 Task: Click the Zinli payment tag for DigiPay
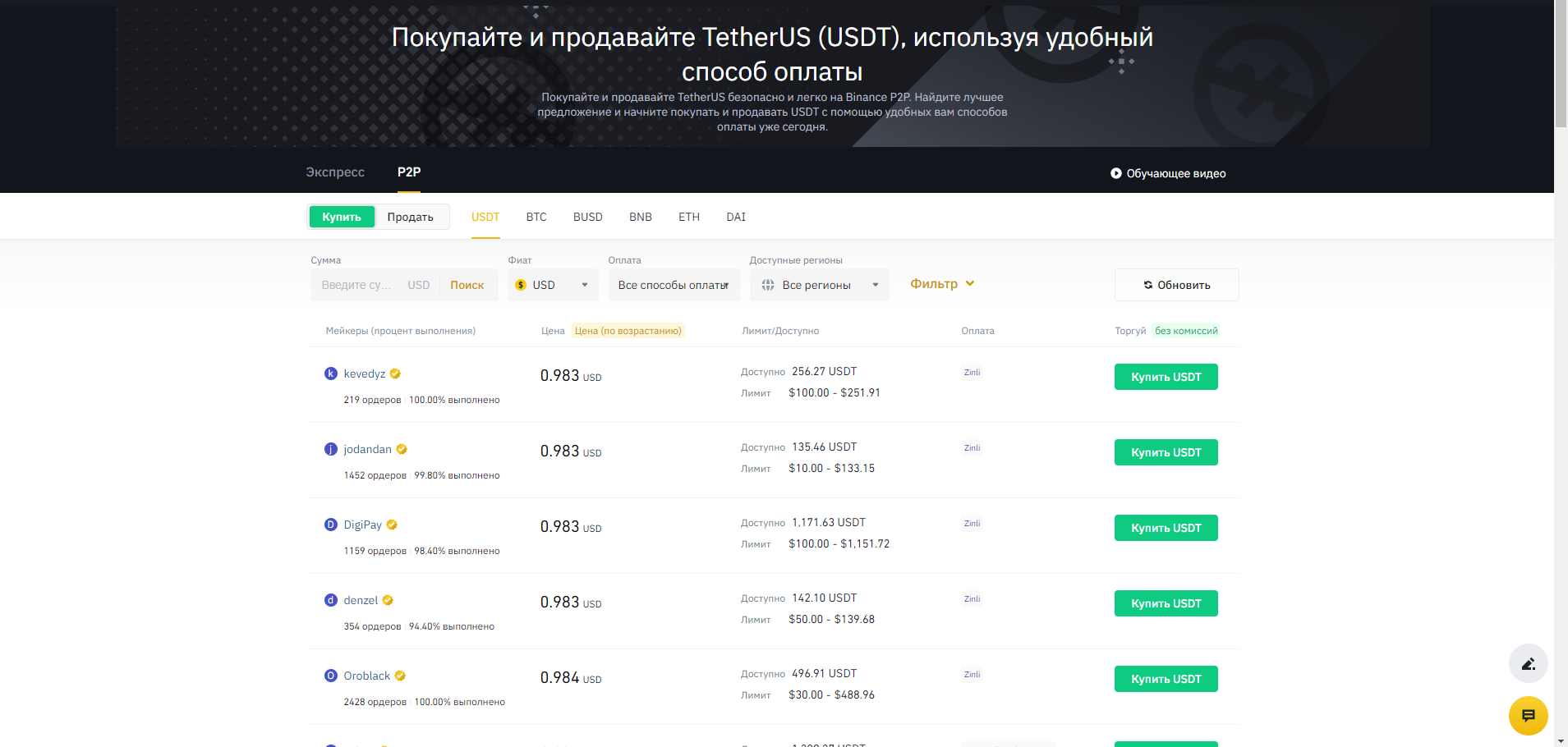coord(973,523)
